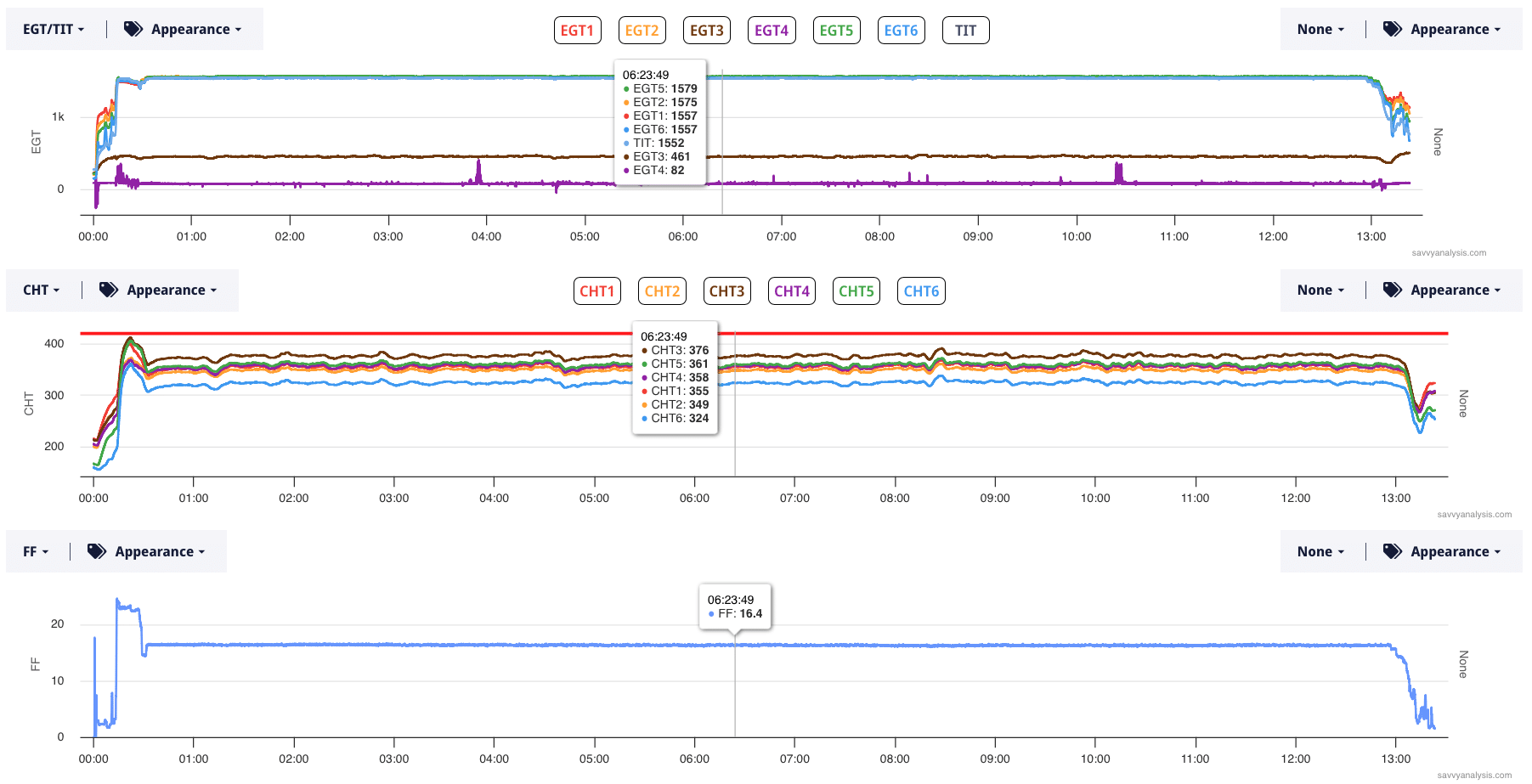Click the tag icon in FF right-side Appearance

pyautogui.click(x=1392, y=551)
